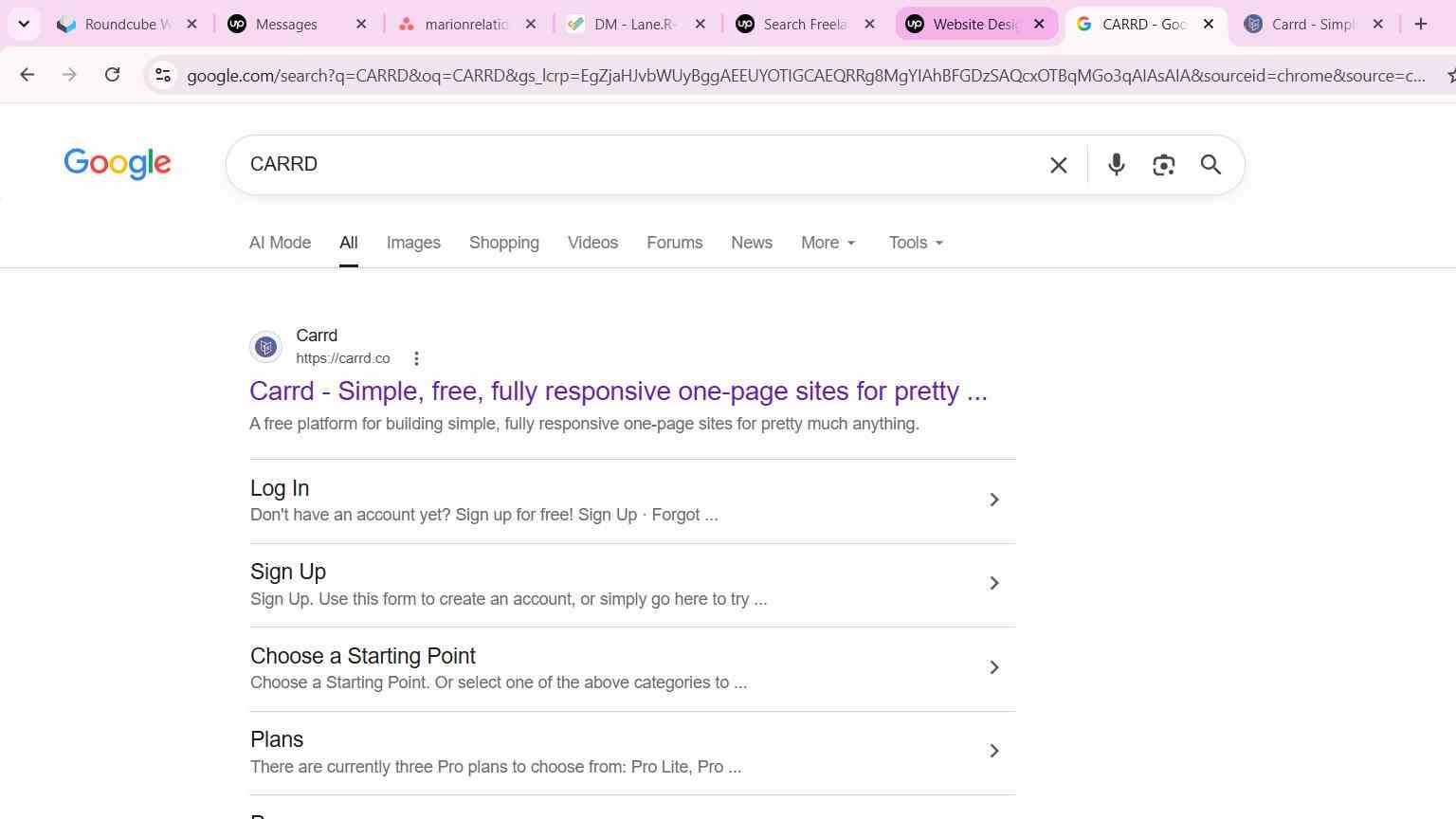Expand the Log In sitelink chevron
1456x819 pixels.
tap(993, 500)
